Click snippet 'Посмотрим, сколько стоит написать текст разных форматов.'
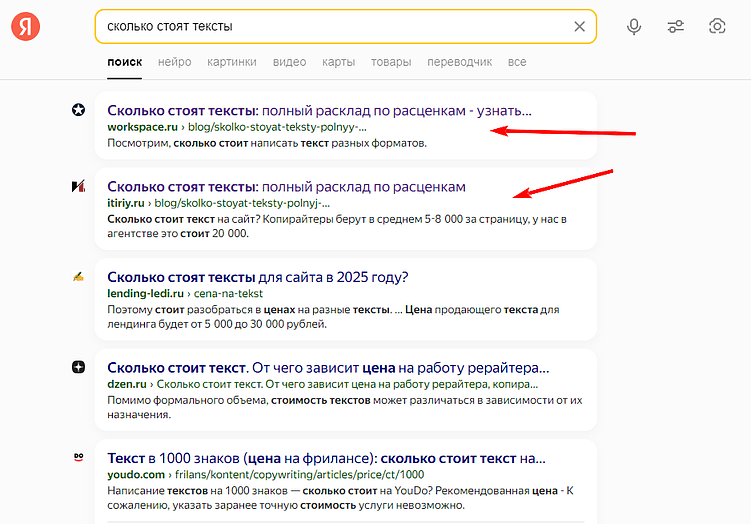 click(267, 143)
